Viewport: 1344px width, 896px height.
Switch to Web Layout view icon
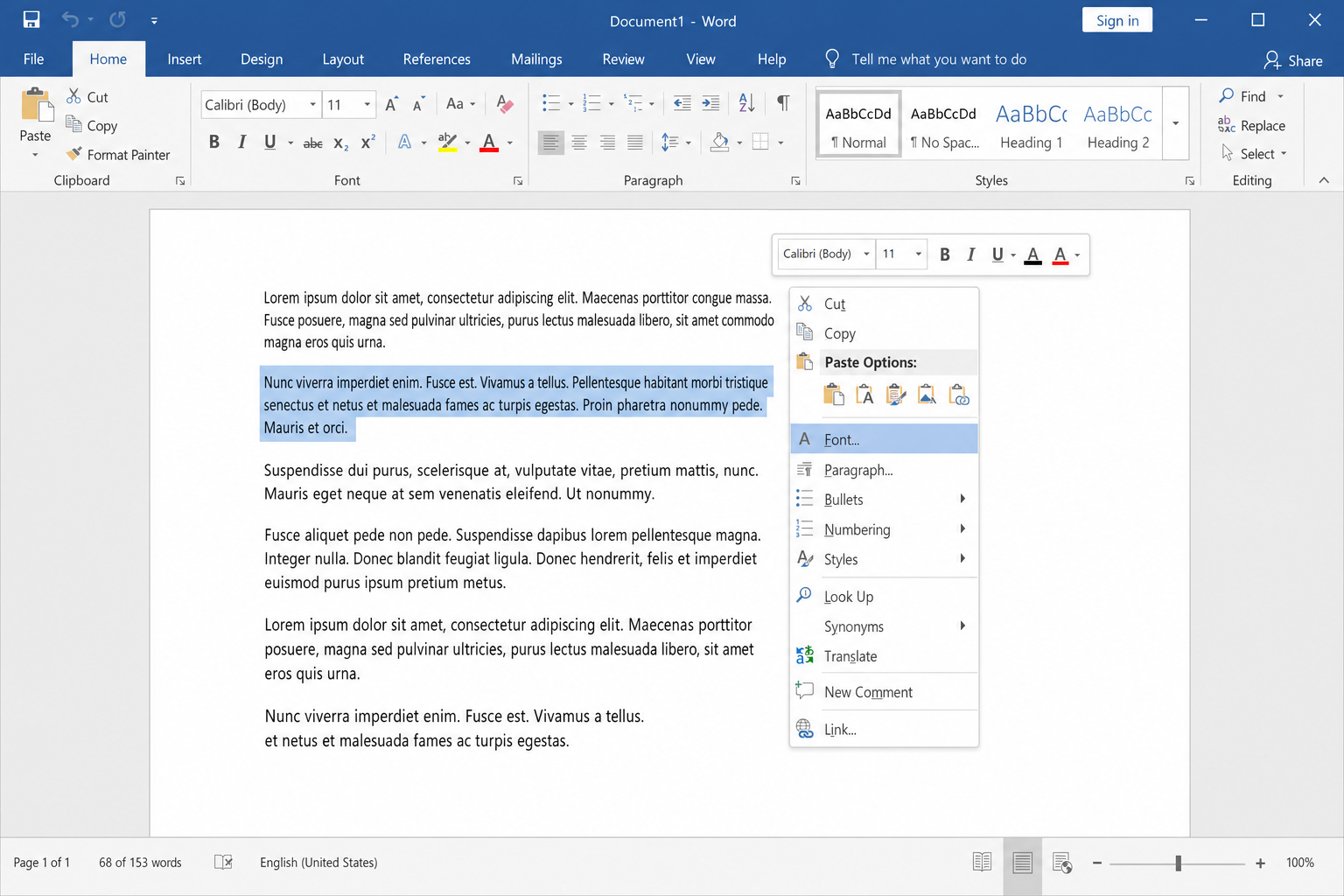(x=1062, y=863)
